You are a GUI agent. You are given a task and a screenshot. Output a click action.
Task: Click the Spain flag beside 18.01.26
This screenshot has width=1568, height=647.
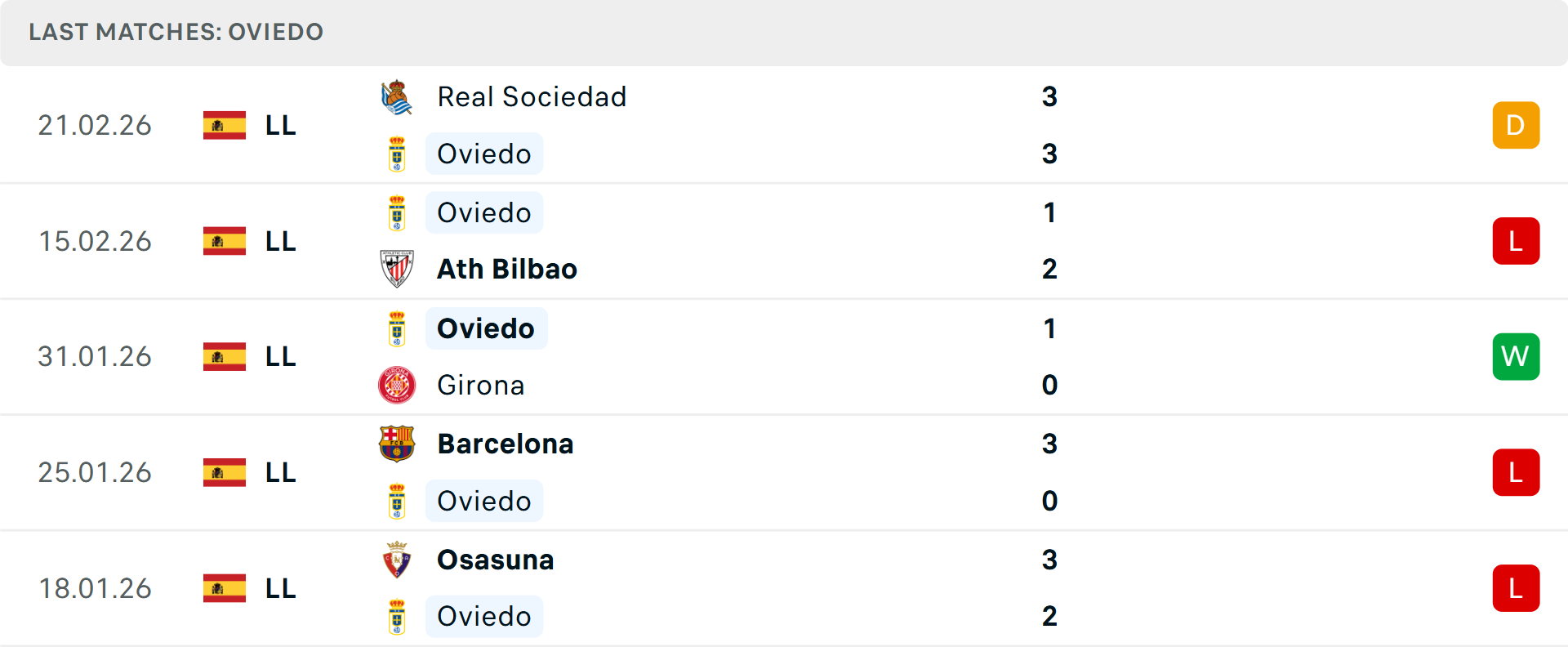pyautogui.click(x=225, y=588)
